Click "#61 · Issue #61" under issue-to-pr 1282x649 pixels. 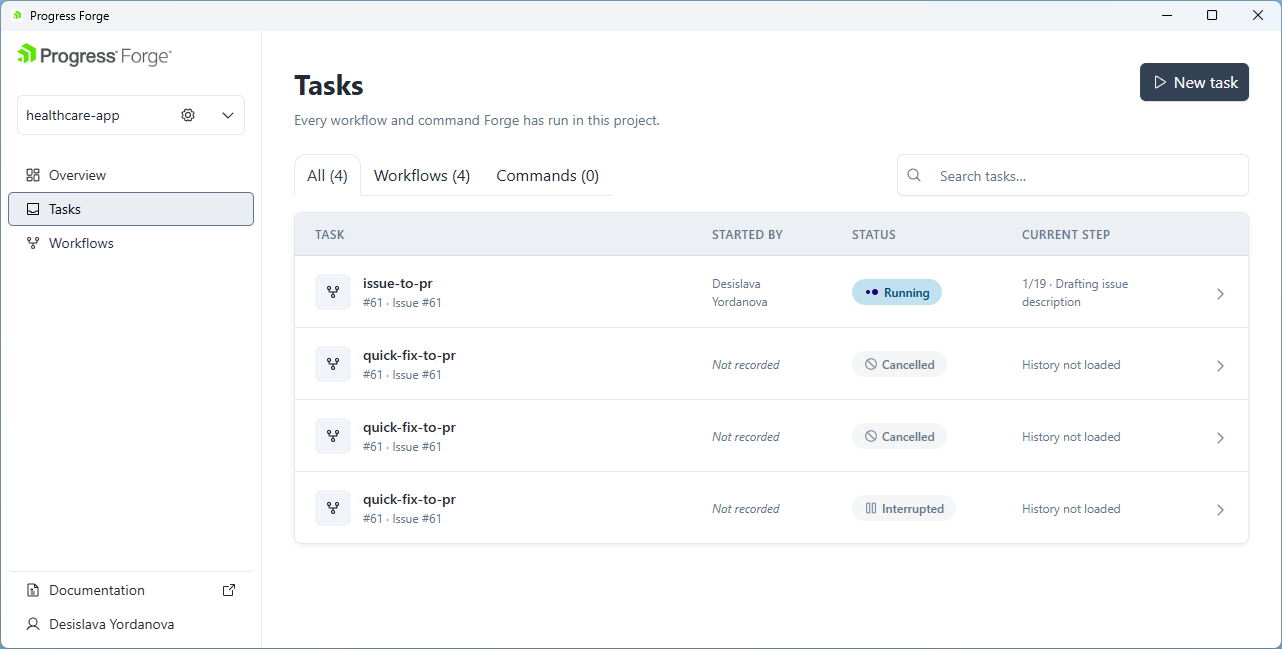(402, 303)
